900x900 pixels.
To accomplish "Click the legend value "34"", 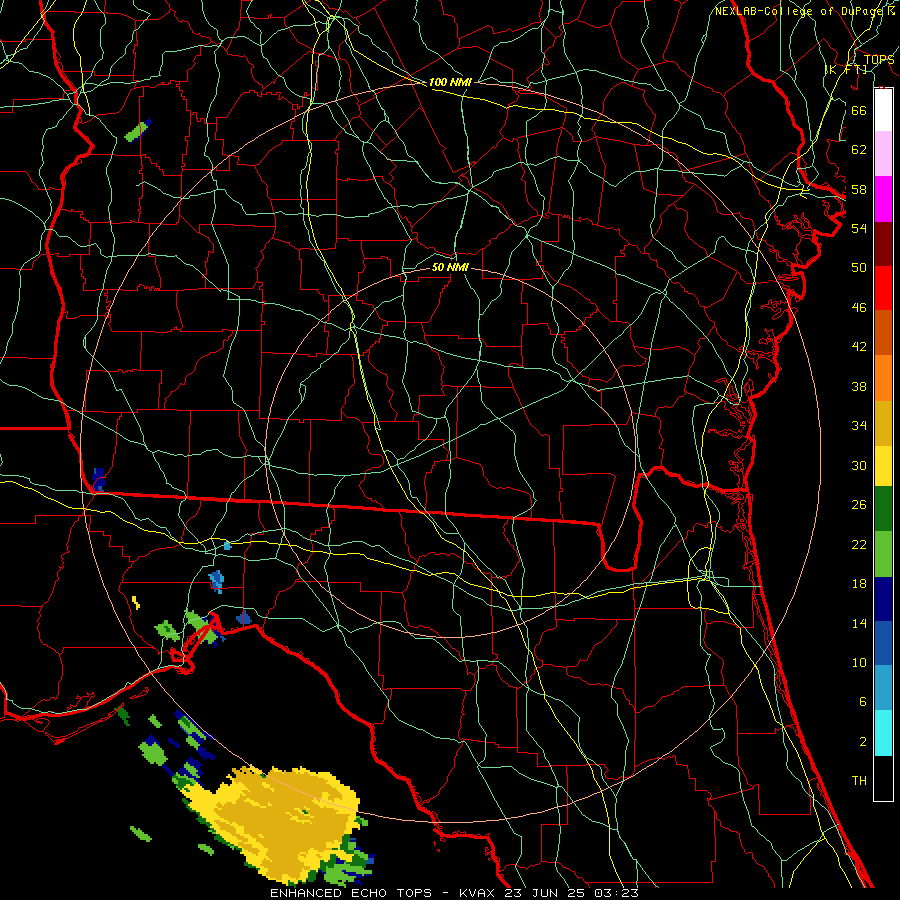I will click(x=859, y=426).
